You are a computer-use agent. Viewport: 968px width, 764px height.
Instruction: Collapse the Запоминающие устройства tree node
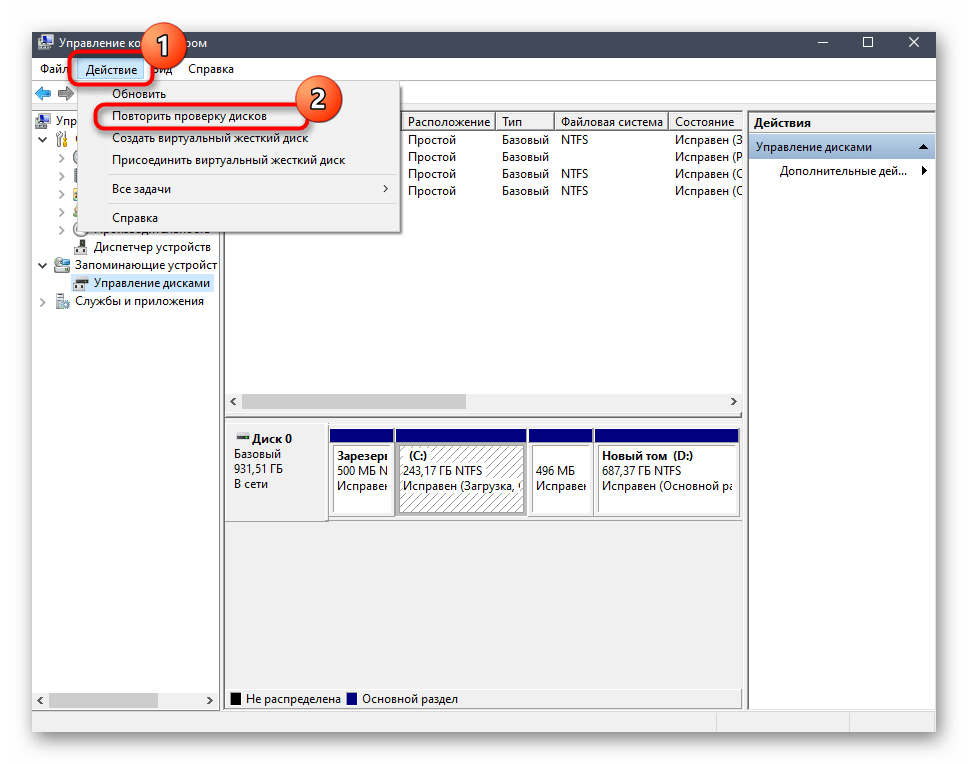coord(42,265)
